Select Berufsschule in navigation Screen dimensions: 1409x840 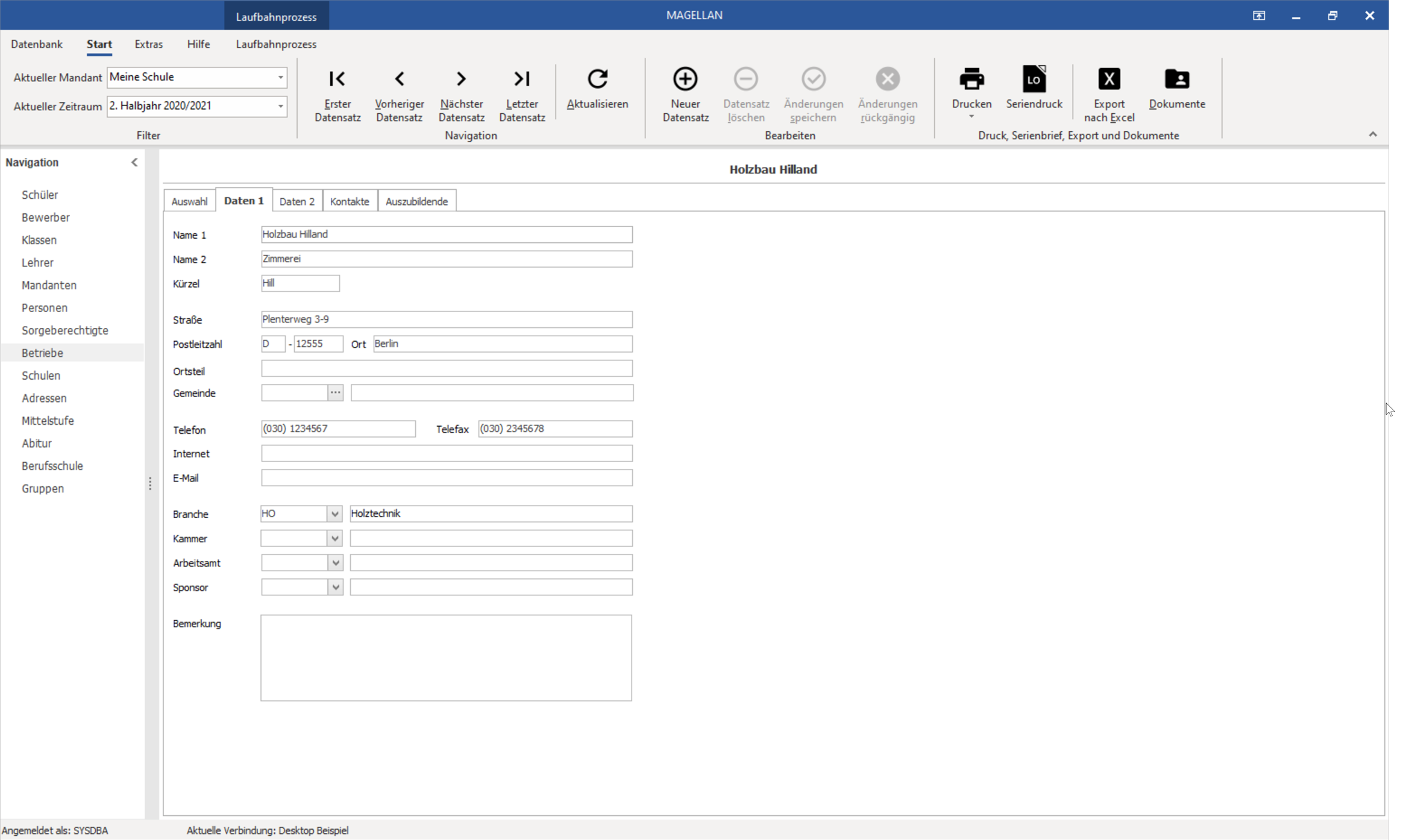(x=52, y=466)
